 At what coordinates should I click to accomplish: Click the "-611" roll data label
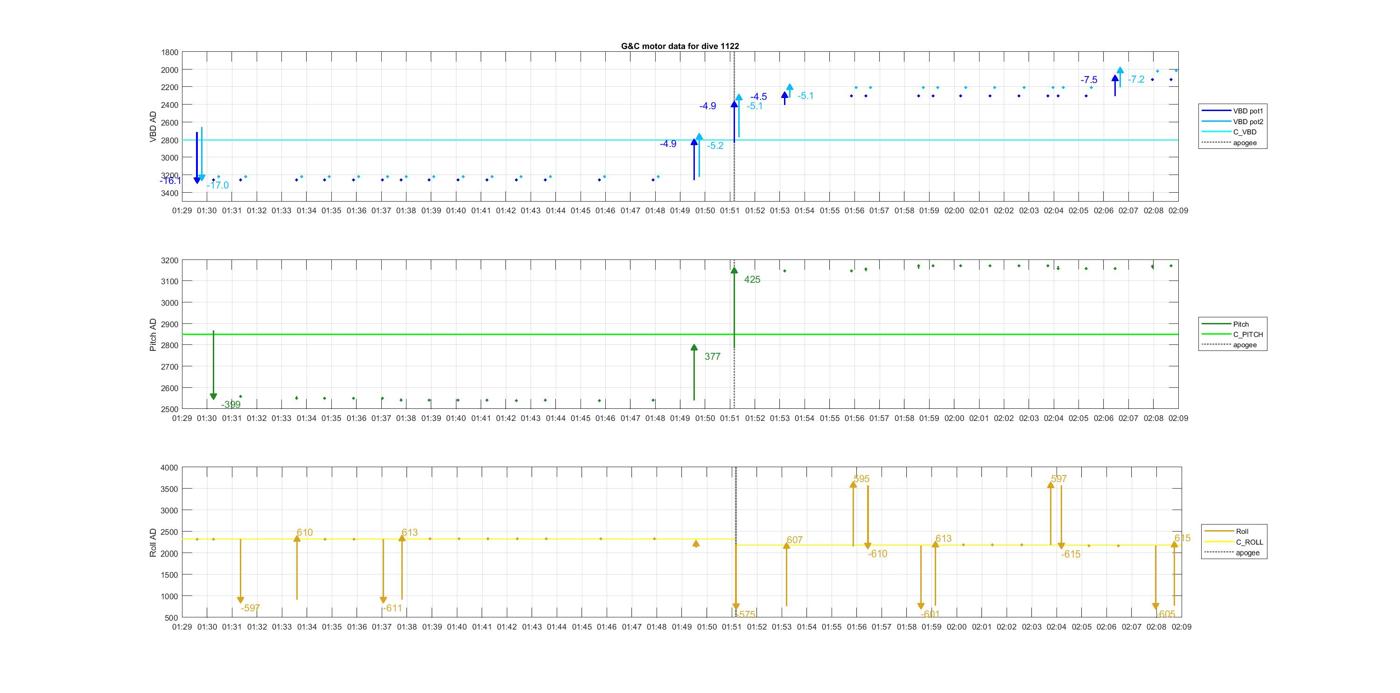[393, 608]
